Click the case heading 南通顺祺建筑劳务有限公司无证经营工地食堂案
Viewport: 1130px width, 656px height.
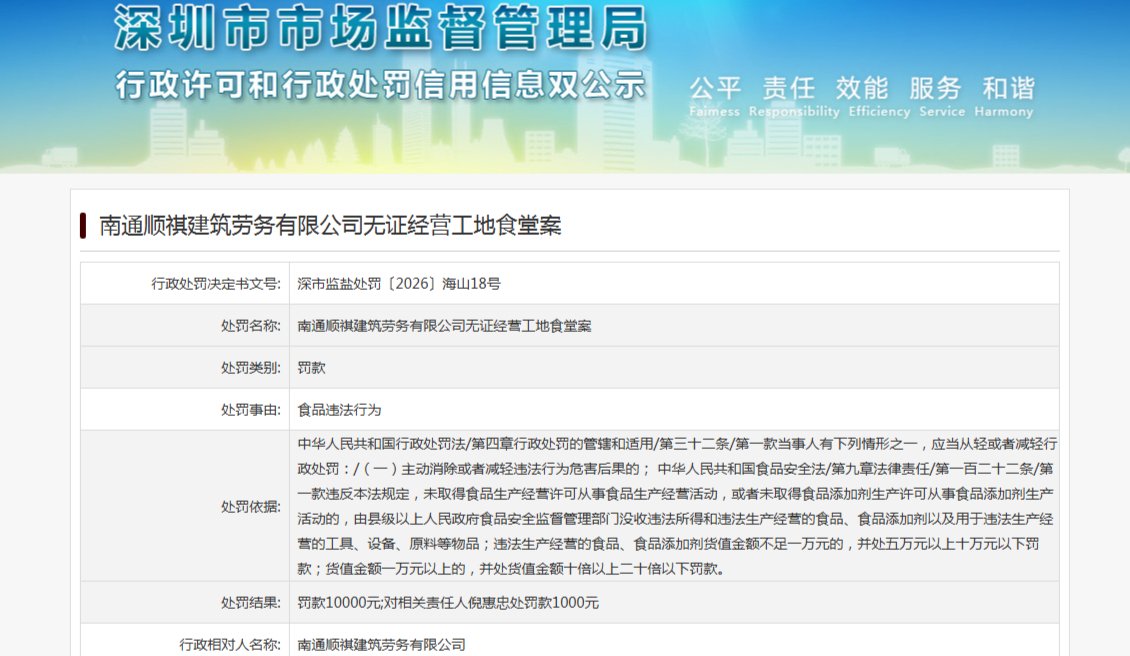point(330,226)
